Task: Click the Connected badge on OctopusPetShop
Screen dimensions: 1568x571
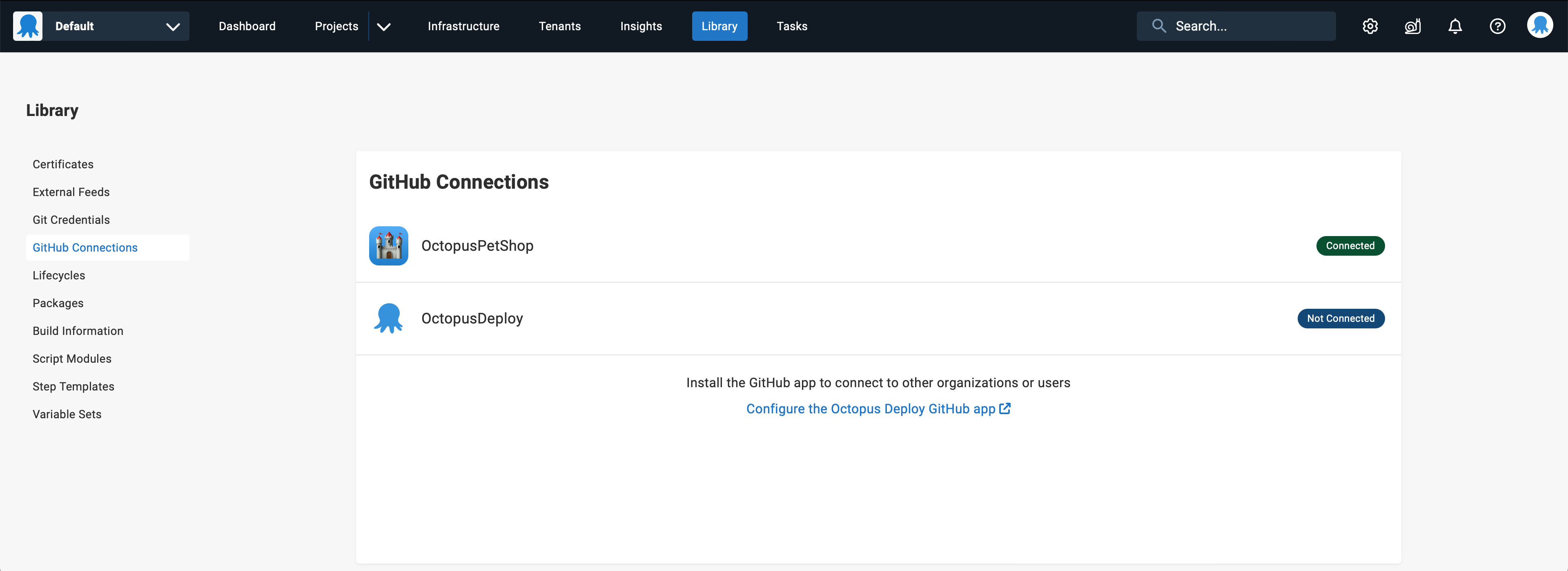Action: (1350, 245)
